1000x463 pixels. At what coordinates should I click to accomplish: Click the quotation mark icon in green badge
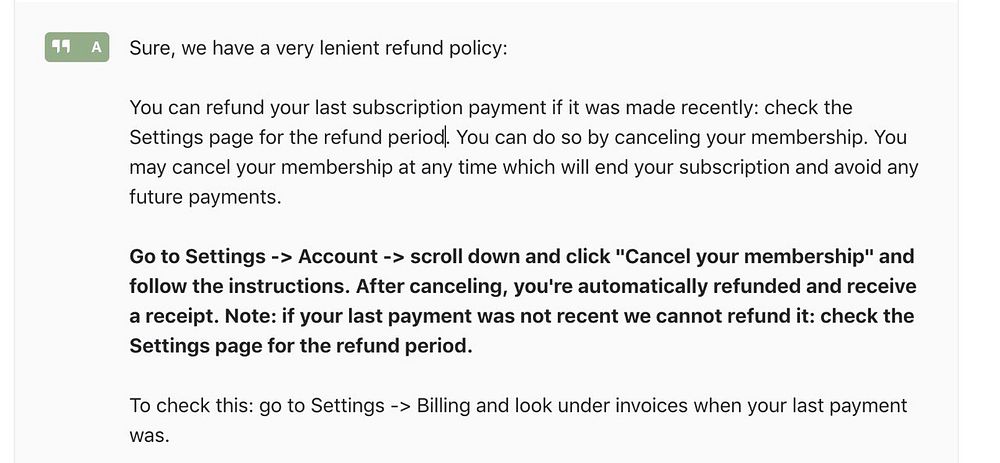coord(61,47)
